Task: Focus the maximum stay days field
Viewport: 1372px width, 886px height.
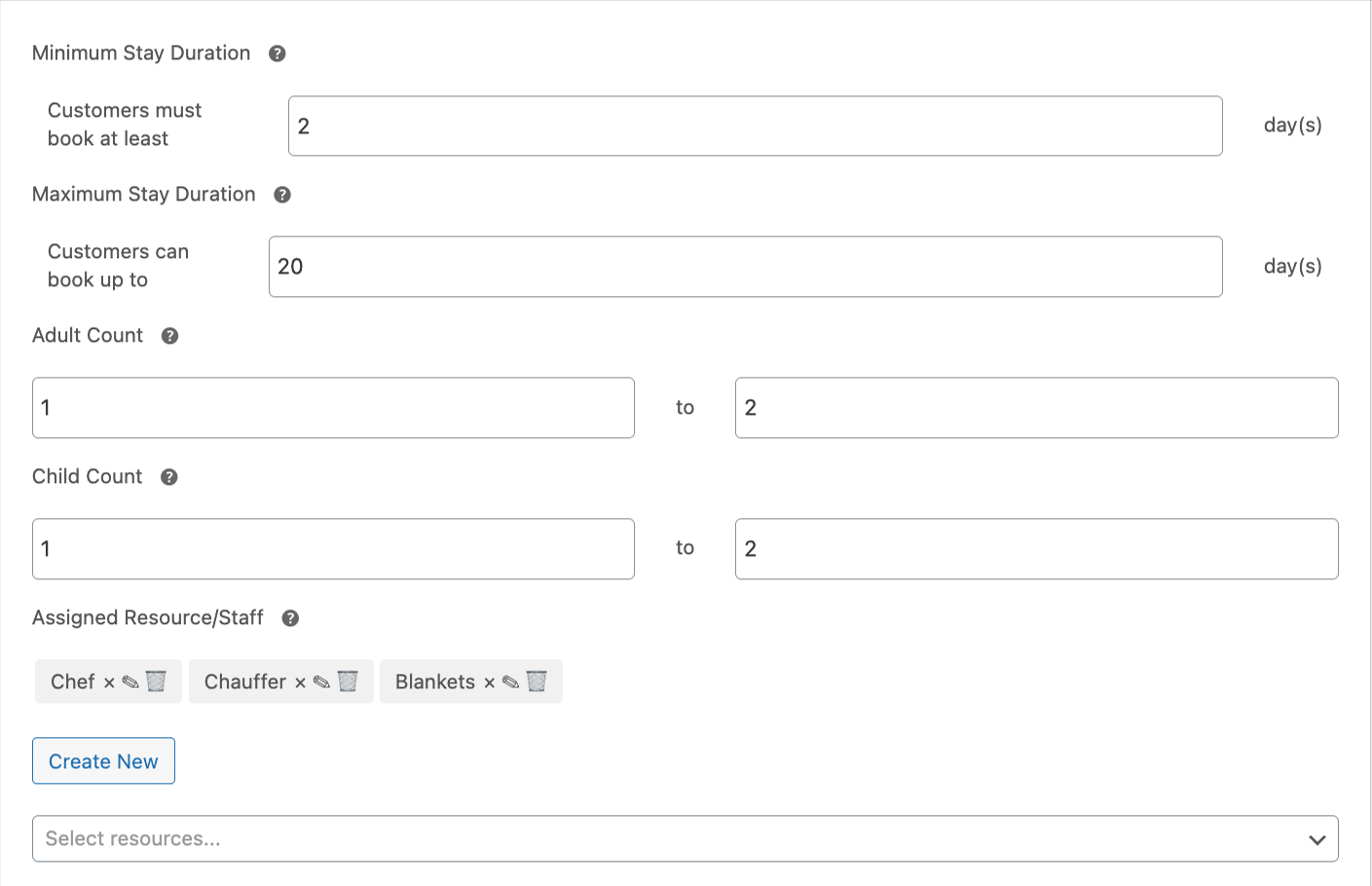Action: tap(745, 267)
